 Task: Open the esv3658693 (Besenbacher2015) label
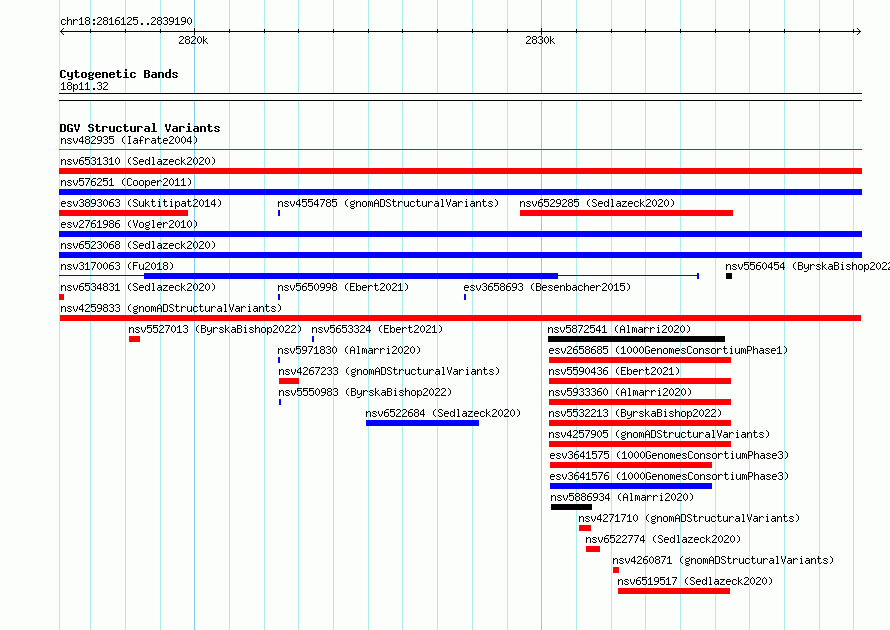point(547,287)
